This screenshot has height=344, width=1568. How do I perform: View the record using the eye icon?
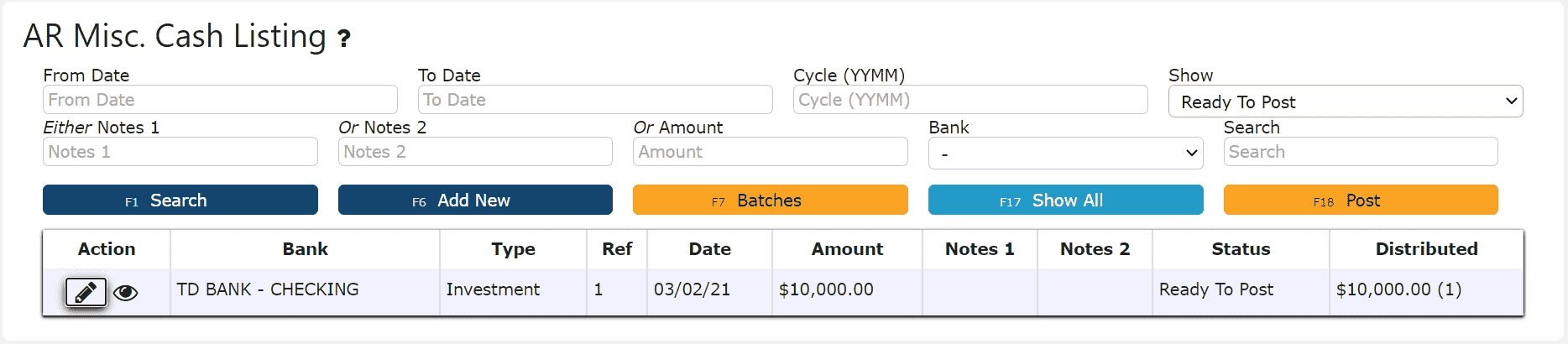[126, 293]
